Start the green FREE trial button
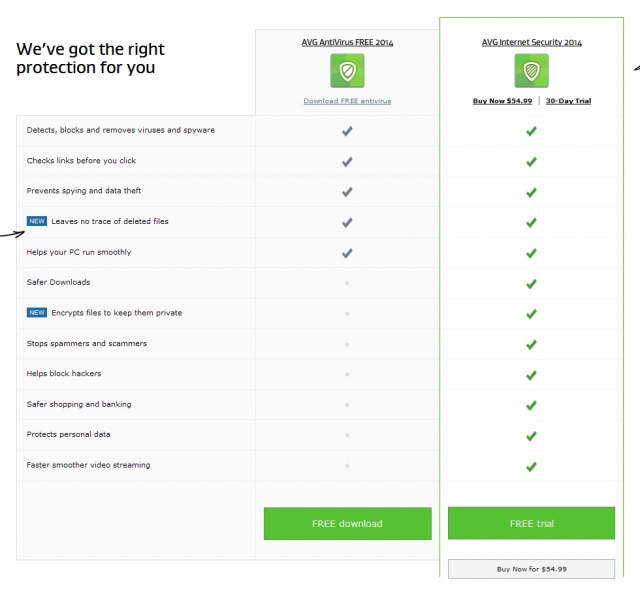640x591 pixels. coord(531,523)
